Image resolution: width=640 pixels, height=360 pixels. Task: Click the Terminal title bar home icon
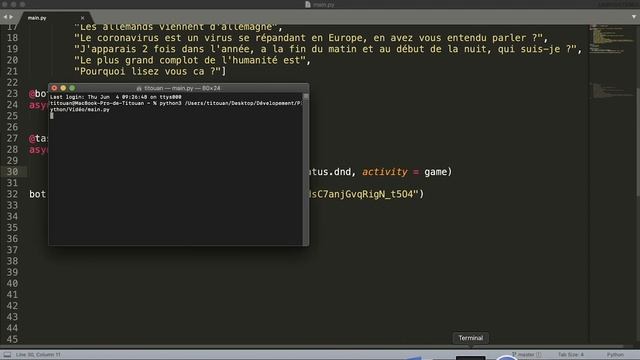click(x=139, y=88)
